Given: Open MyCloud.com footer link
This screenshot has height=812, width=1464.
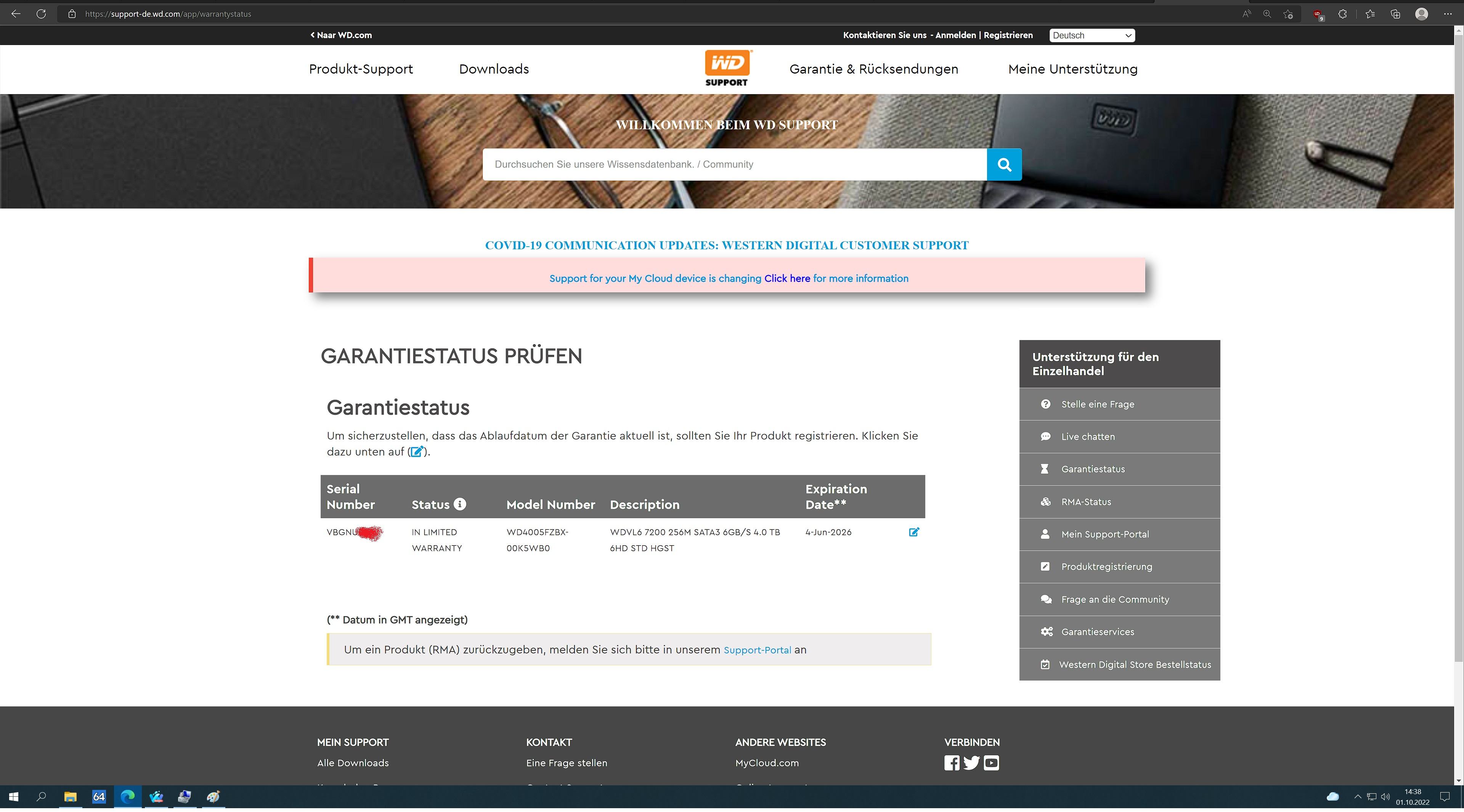Looking at the screenshot, I should point(767,763).
